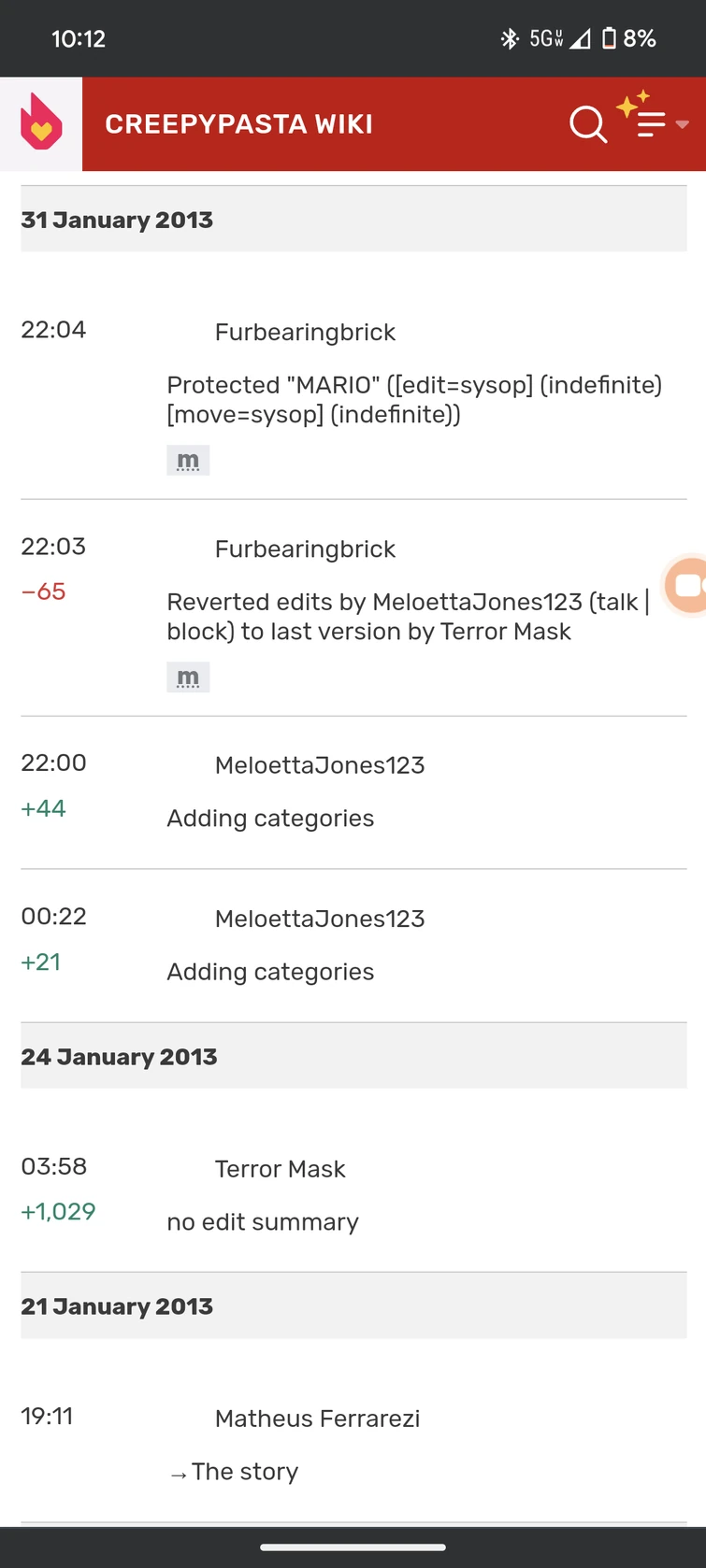The width and height of the screenshot is (706, 1568).
Task: Open the Fandom flame logo home
Action: 41,123
